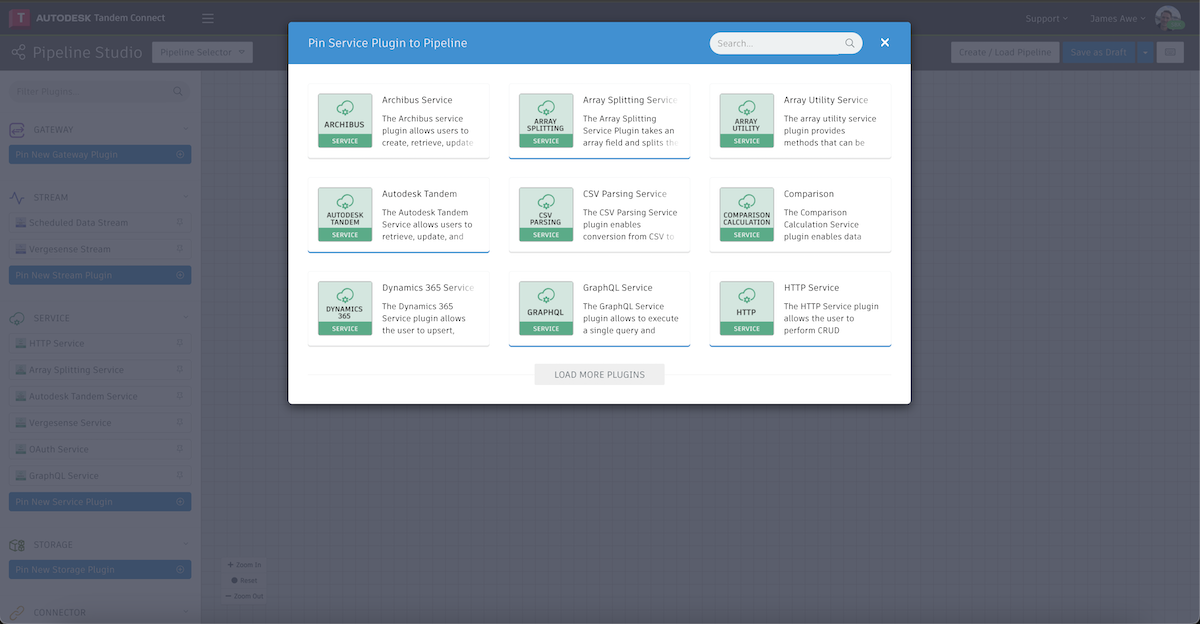Select Archibus Service title text
The height and width of the screenshot is (624, 1200).
pyautogui.click(x=417, y=100)
